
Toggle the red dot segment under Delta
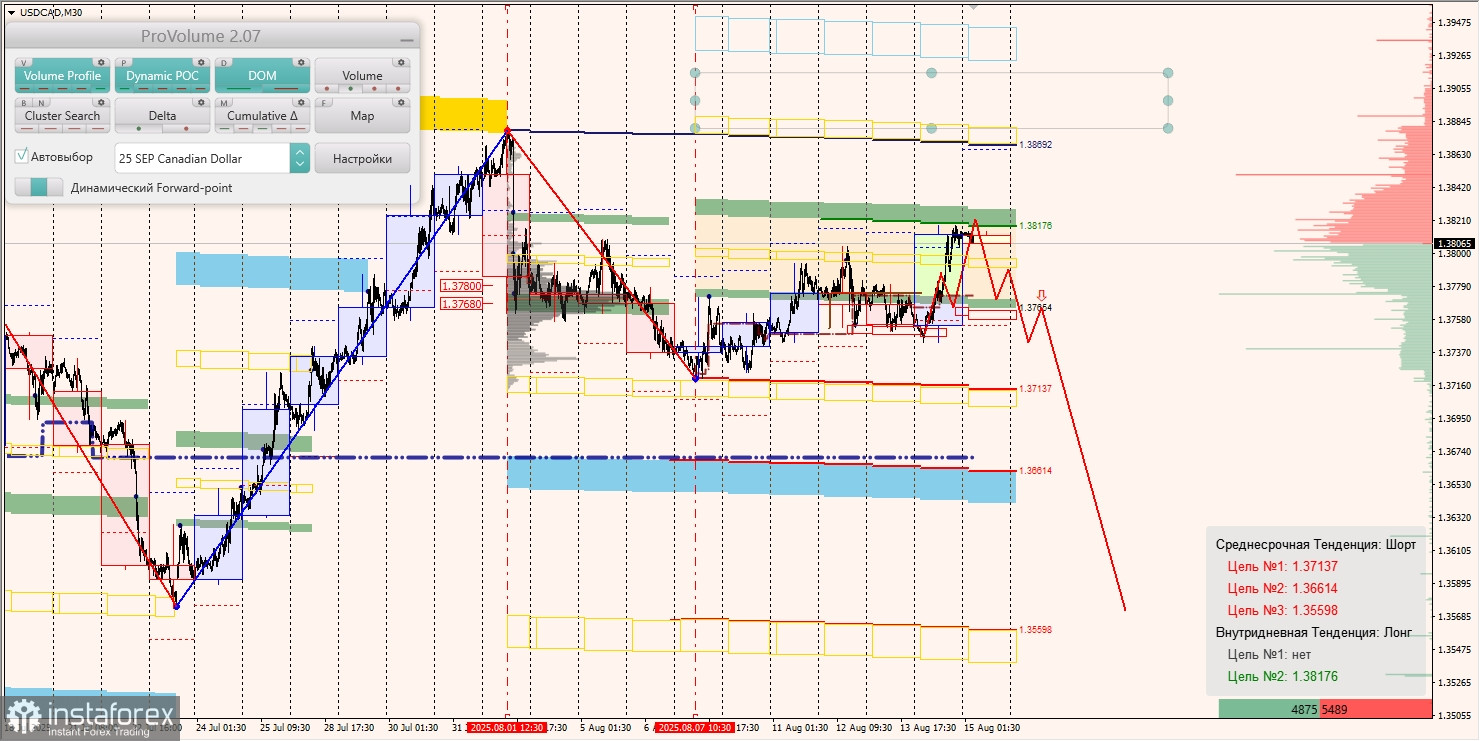coord(186,128)
